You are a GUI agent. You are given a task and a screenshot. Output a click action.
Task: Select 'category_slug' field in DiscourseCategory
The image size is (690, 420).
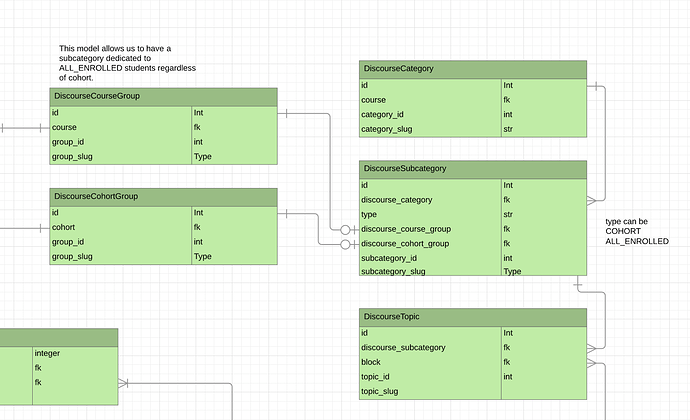tap(387, 129)
